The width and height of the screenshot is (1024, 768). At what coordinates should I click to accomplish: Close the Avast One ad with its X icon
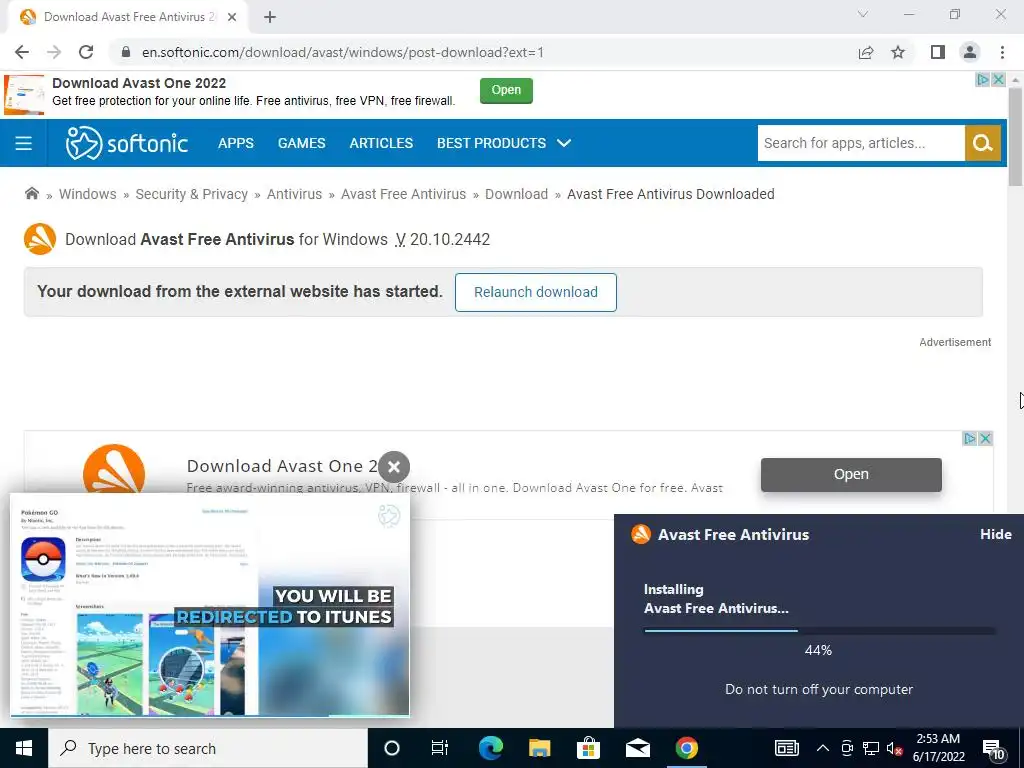click(x=986, y=439)
